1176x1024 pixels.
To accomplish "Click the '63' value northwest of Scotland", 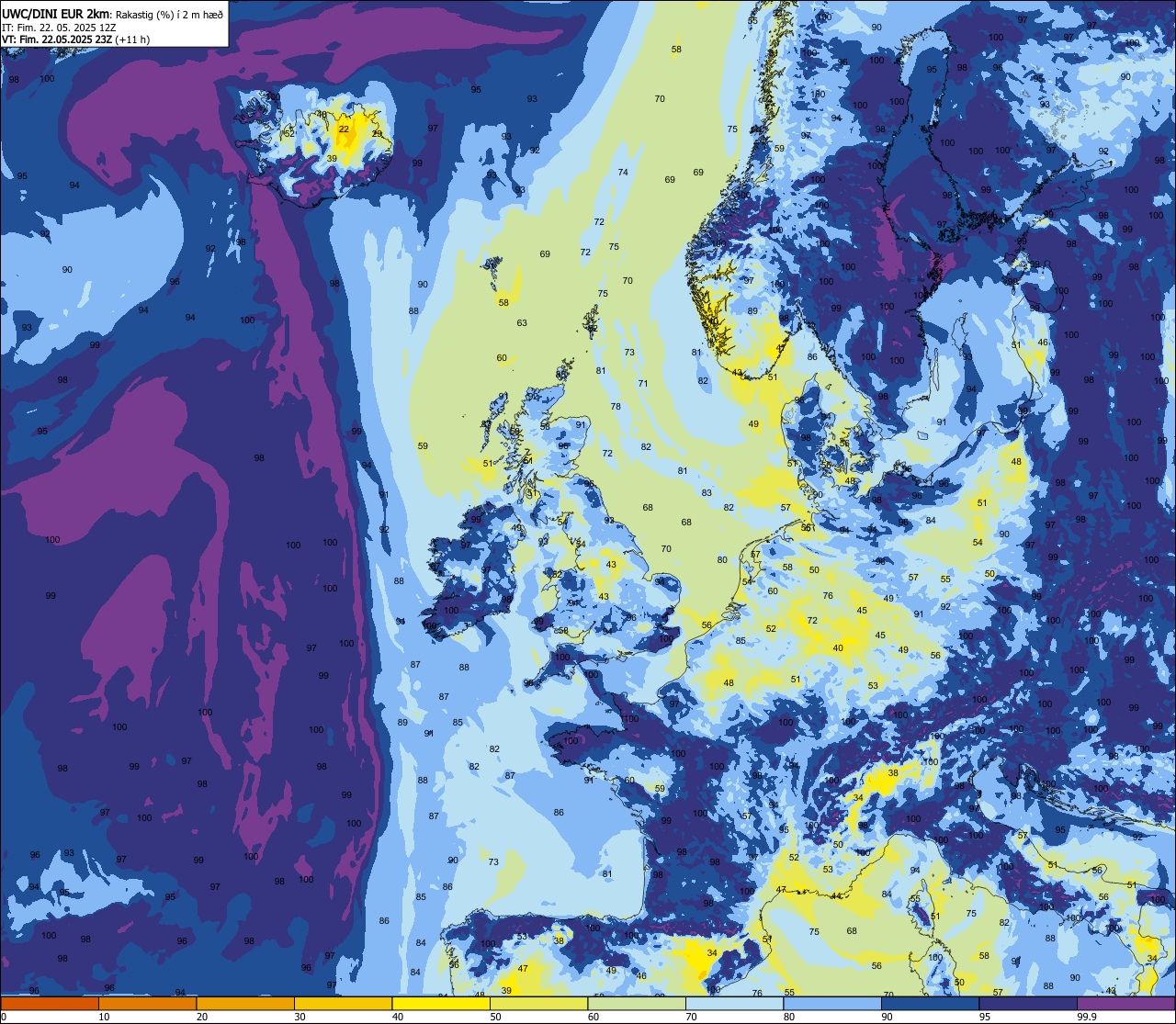I will pos(522,323).
